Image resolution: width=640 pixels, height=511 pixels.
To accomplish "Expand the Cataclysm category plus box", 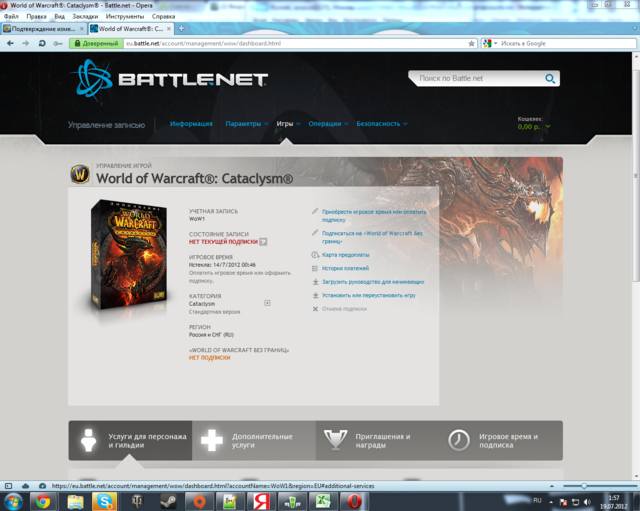I will coord(267,303).
